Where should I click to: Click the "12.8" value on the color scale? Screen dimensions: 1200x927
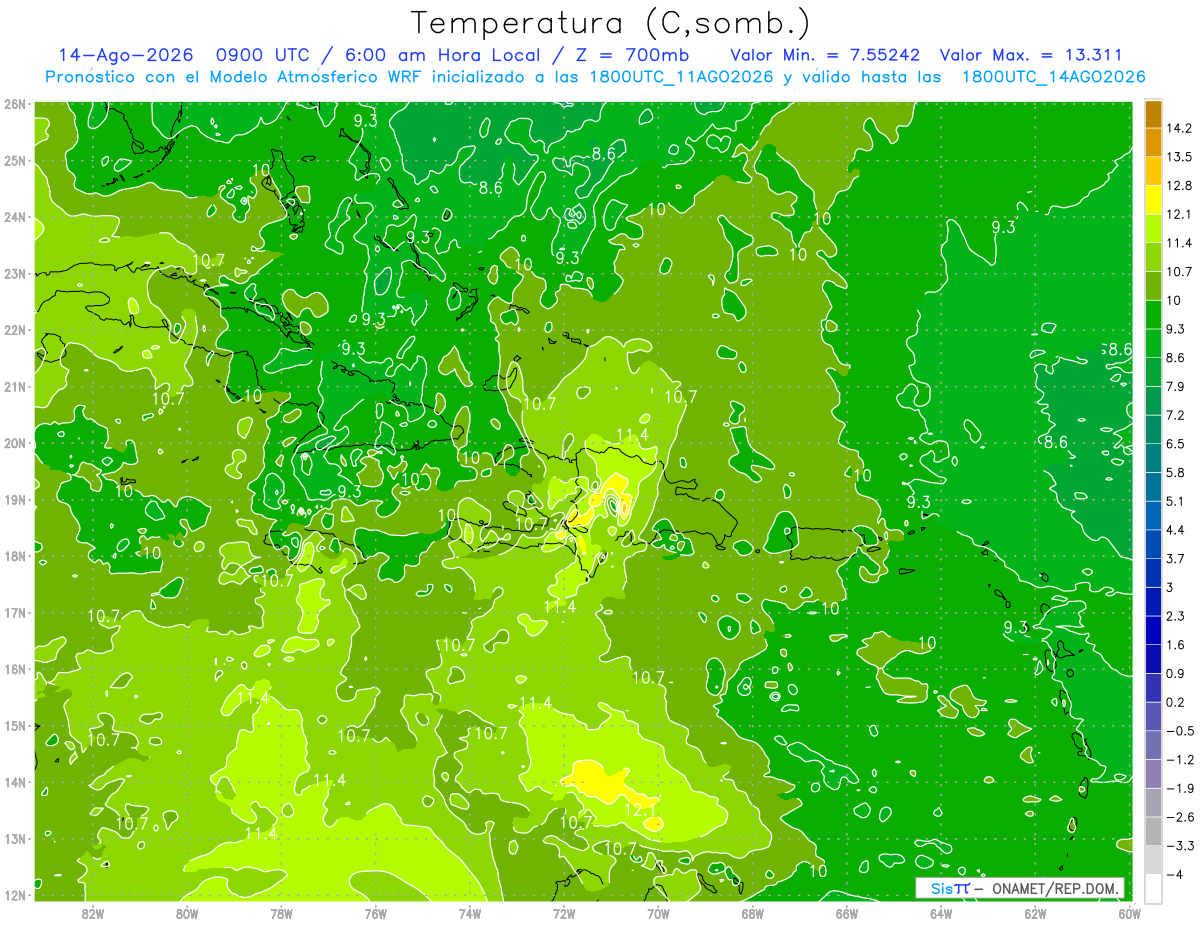[x=1180, y=186]
